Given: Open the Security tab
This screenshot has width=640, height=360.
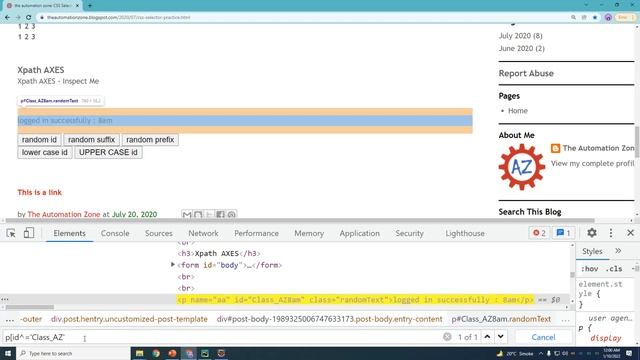Looking at the screenshot, I should click(409, 233).
